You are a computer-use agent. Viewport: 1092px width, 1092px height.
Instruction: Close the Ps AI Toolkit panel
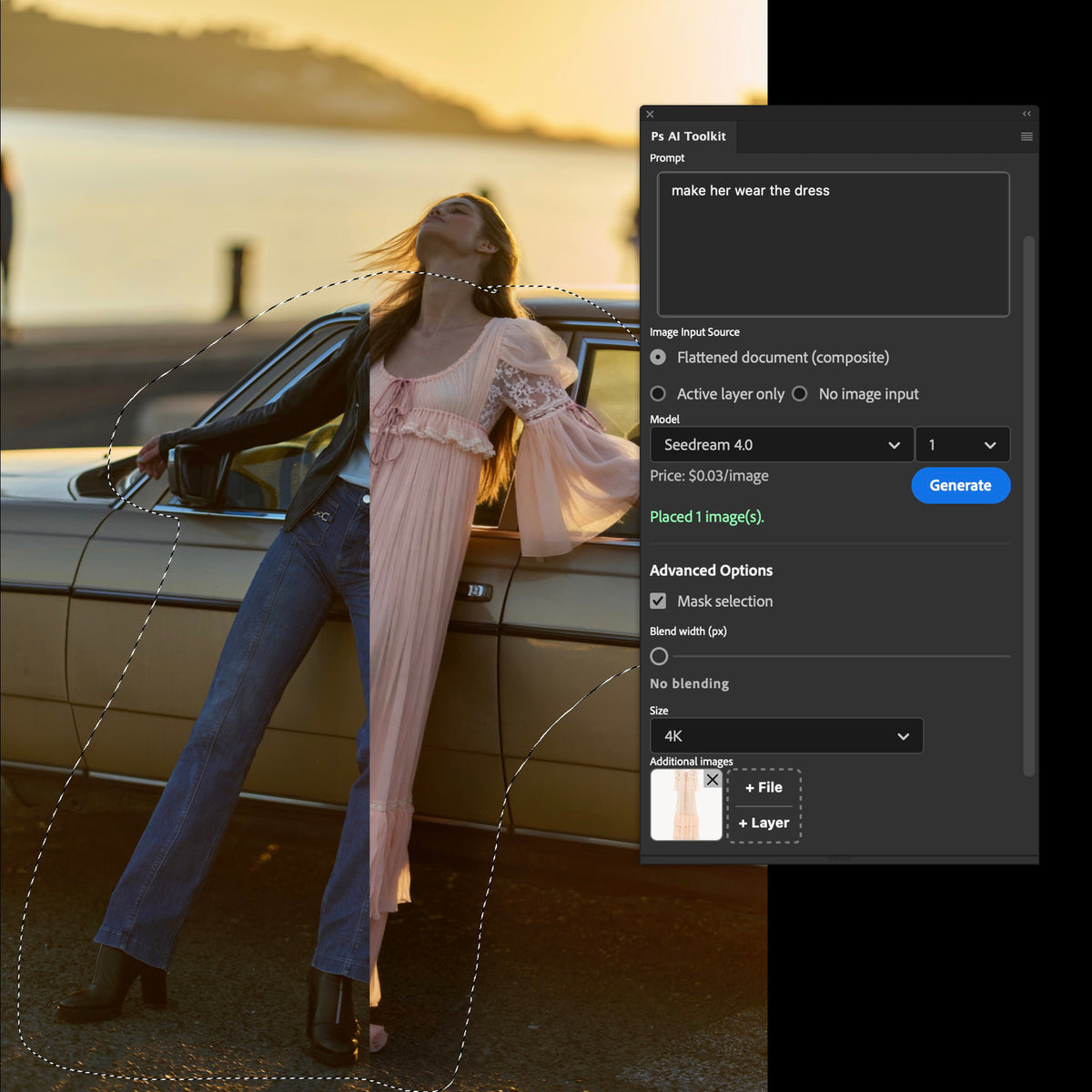[650, 115]
